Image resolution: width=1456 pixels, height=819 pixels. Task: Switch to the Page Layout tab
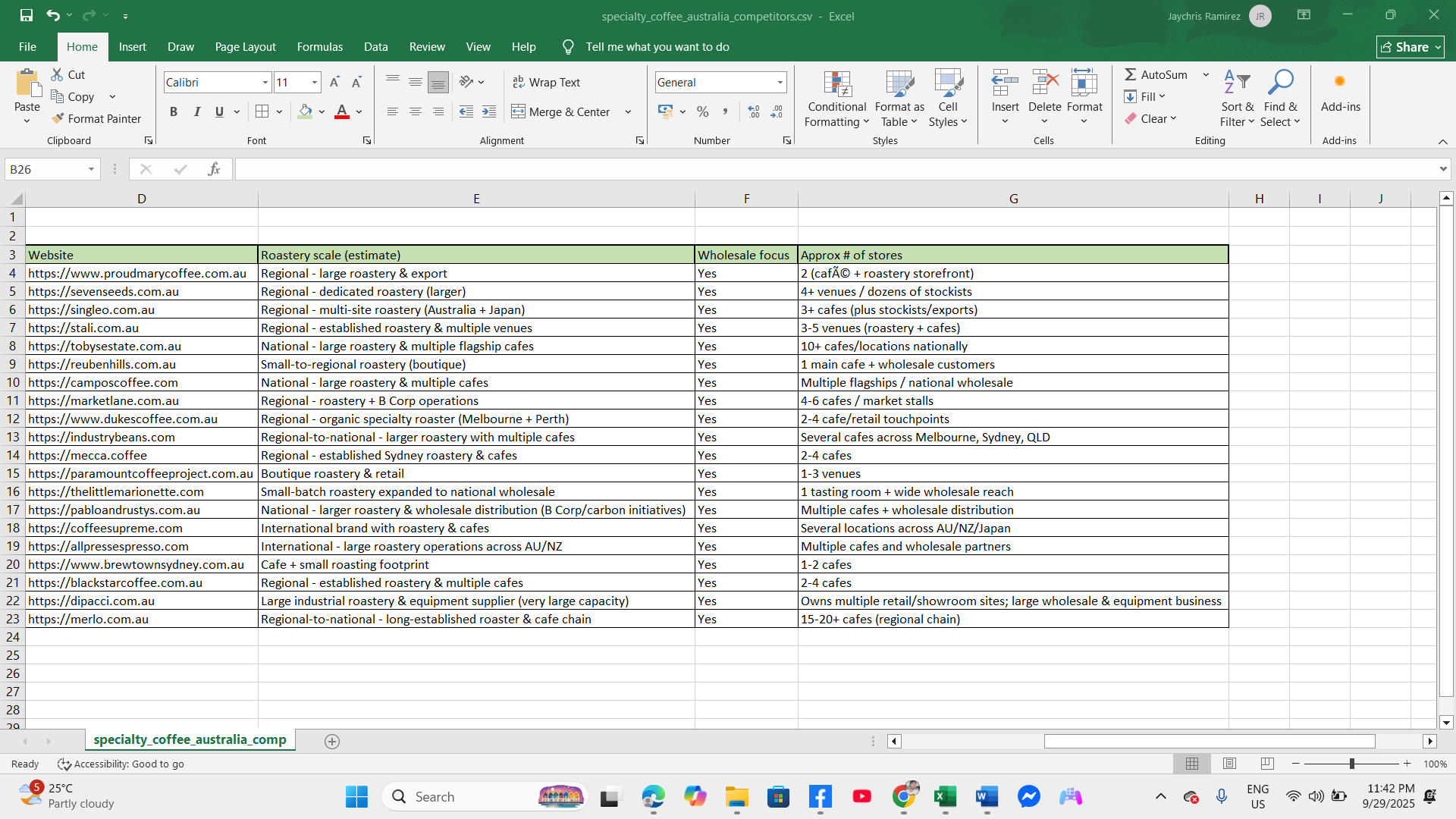click(x=245, y=47)
